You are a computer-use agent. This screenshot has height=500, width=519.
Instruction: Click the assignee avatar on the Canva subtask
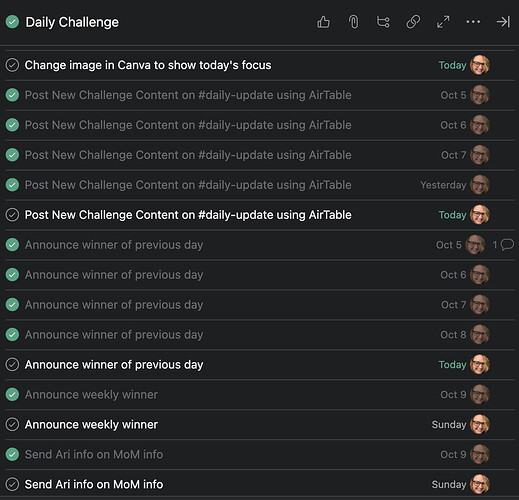tap(480, 65)
